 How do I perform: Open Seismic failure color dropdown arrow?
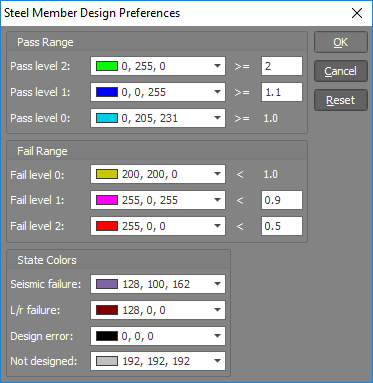217,284
